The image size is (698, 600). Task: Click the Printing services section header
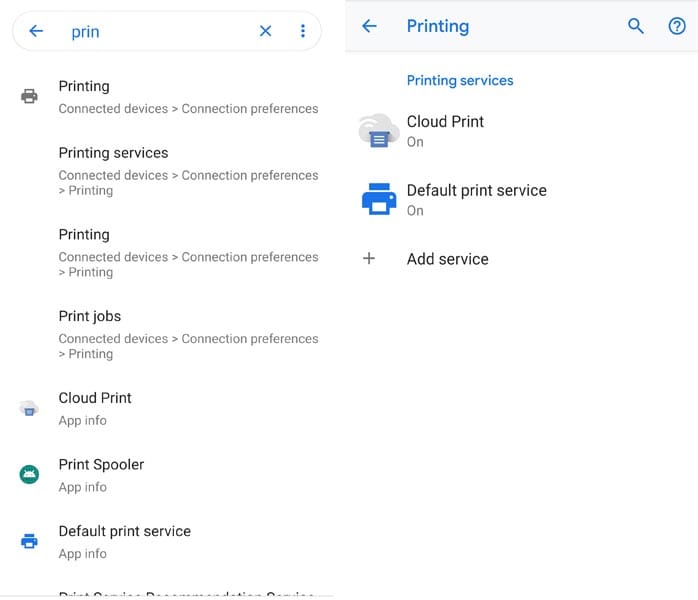(x=460, y=81)
